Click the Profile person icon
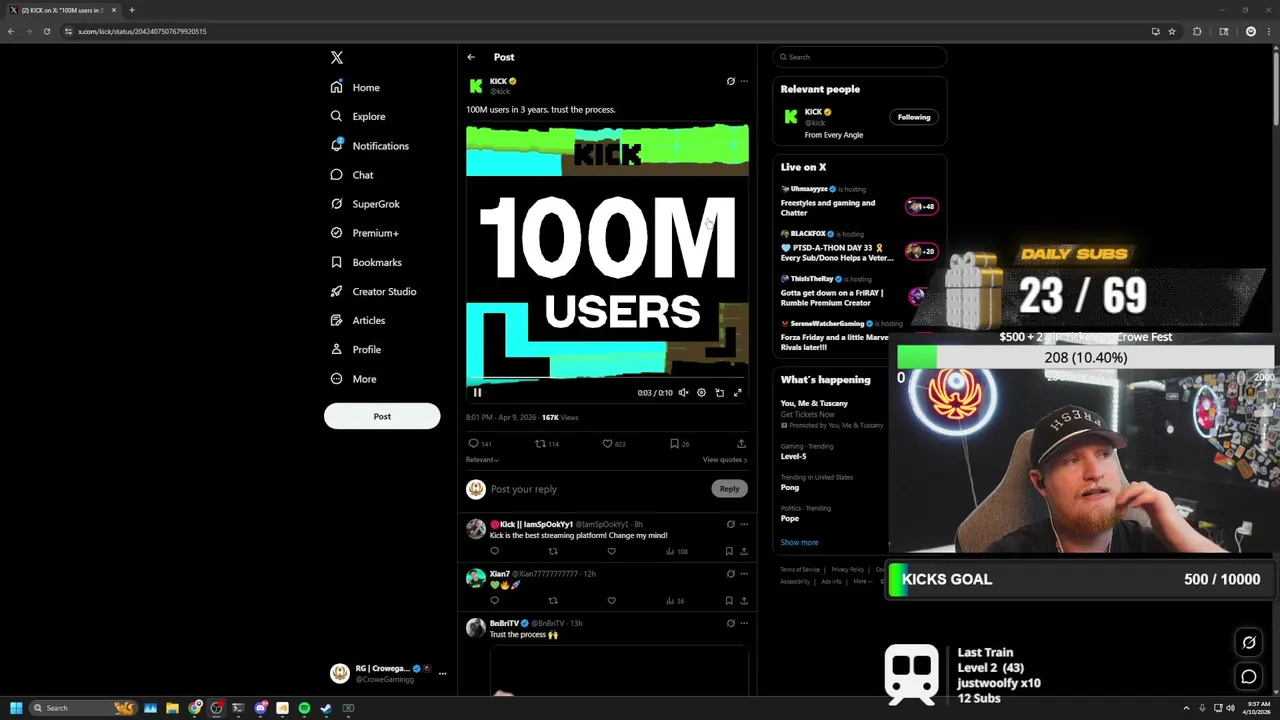 (x=337, y=349)
